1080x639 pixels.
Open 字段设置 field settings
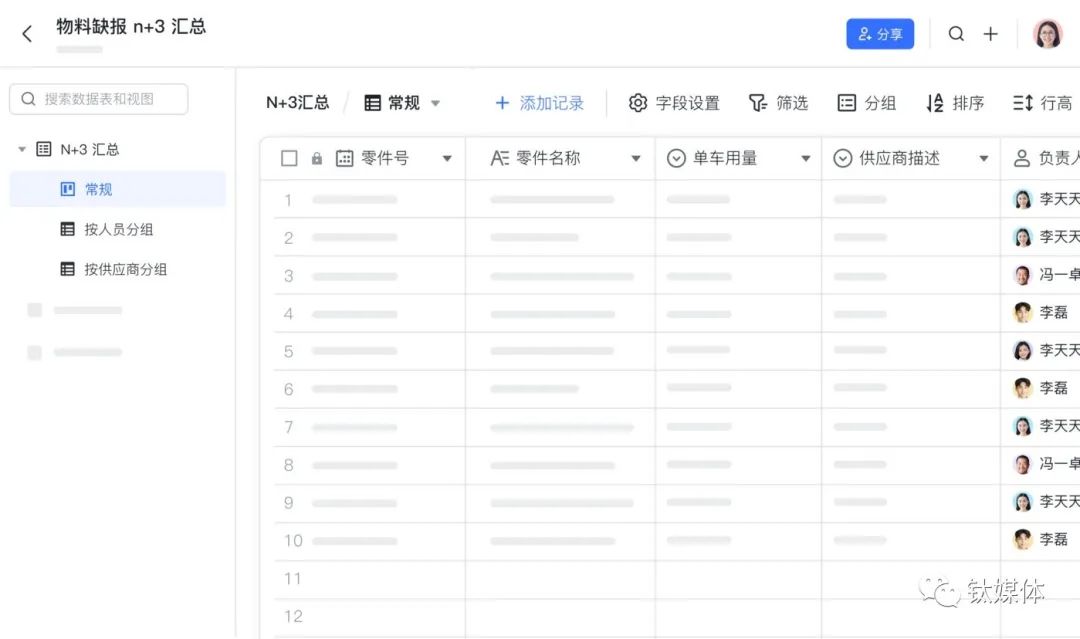tap(674, 103)
